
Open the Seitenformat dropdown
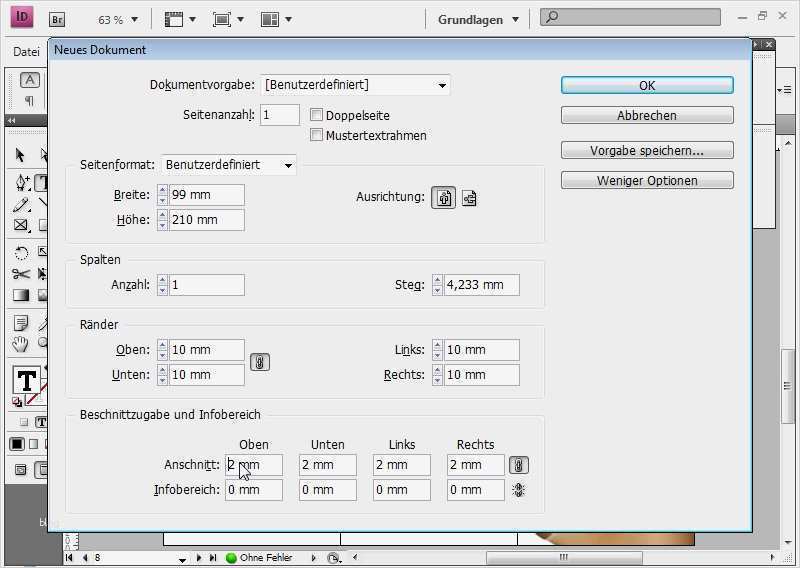(x=229, y=165)
